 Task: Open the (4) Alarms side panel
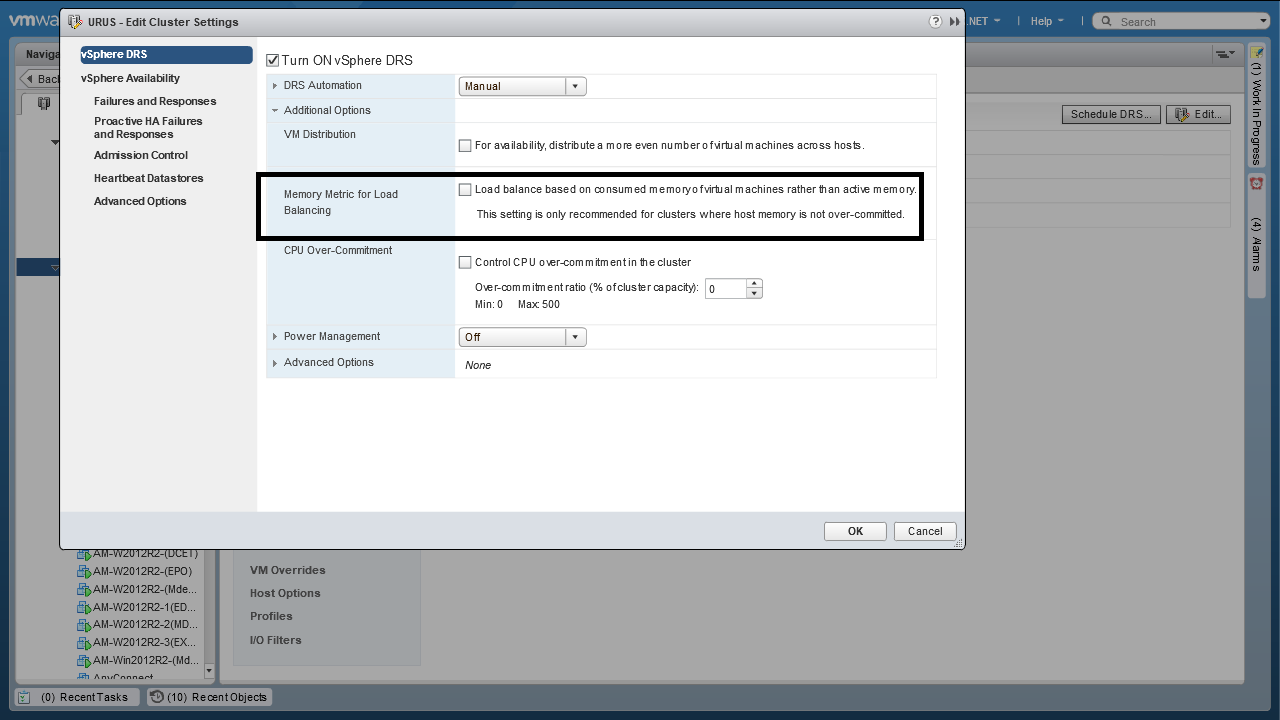click(x=1257, y=235)
